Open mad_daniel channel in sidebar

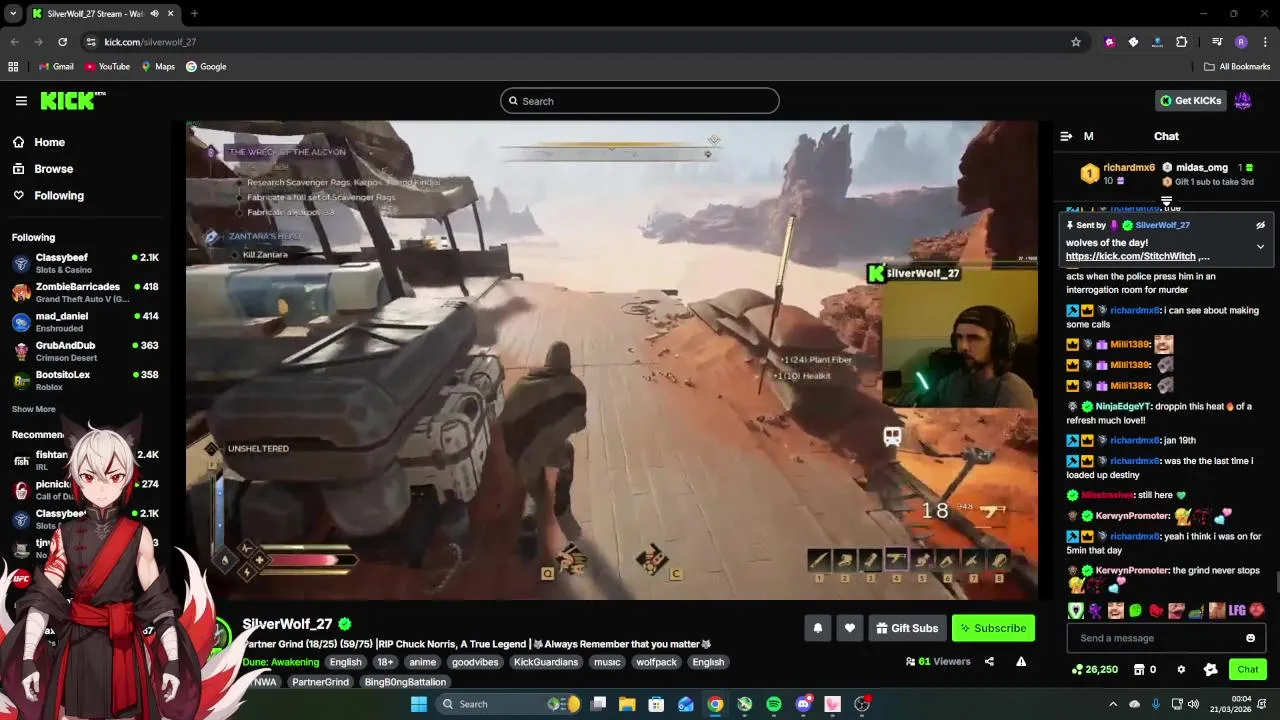point(85,321)
